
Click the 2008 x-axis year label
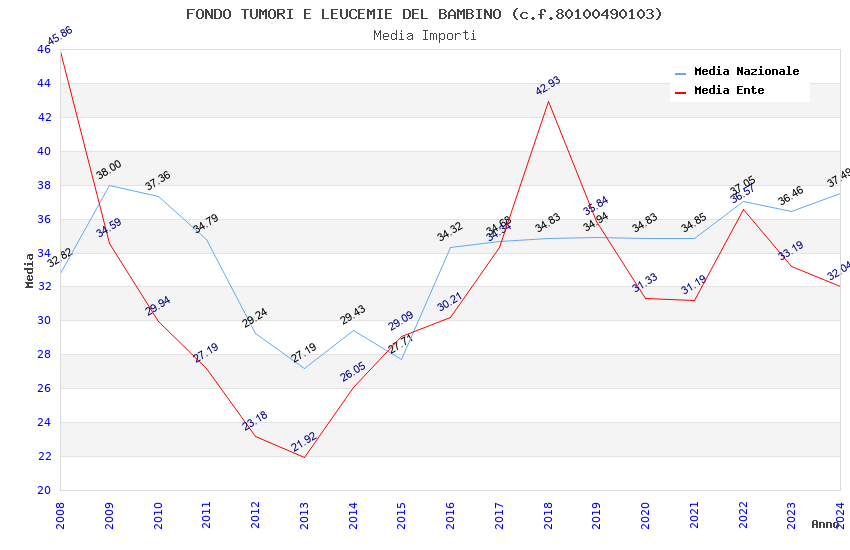[x=60, y=515]
